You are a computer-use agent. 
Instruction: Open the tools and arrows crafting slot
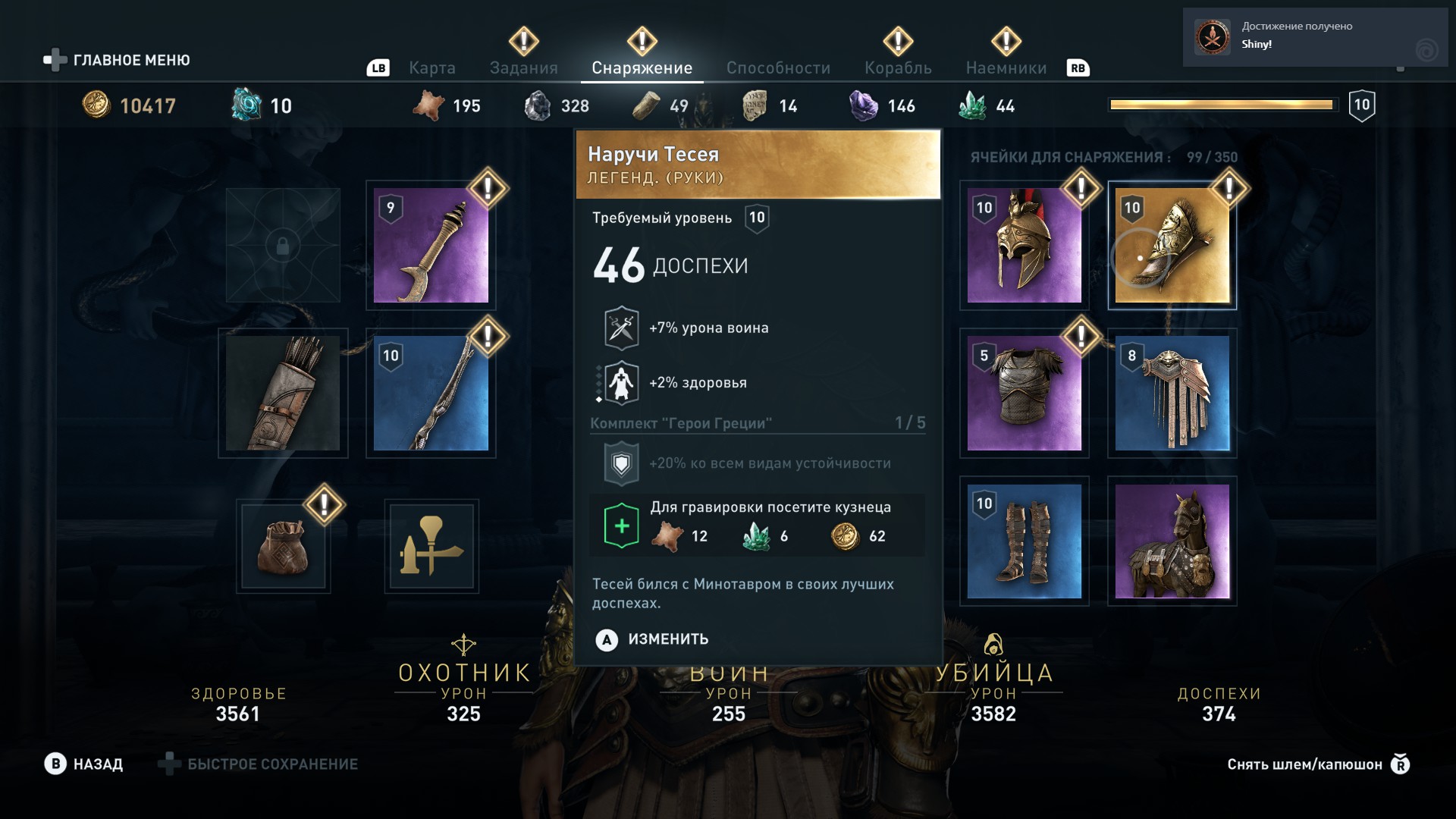[x=431, y=546]
